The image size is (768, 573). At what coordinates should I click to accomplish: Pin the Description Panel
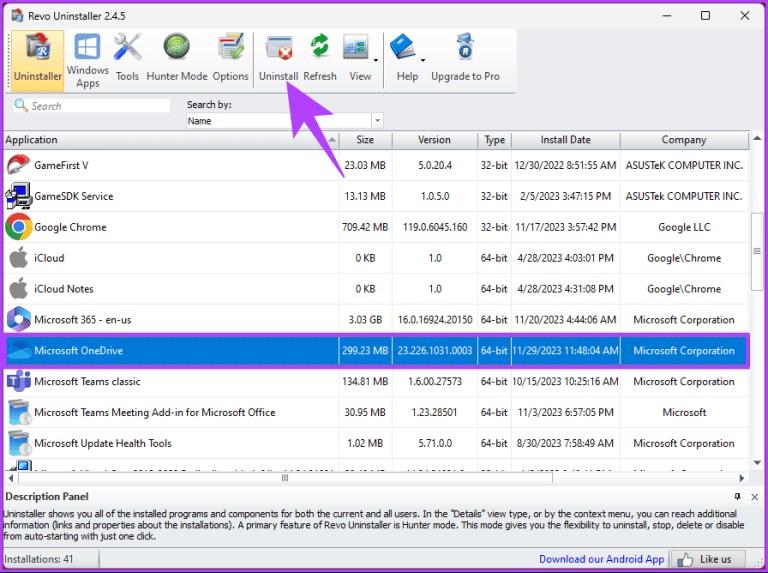(x=738, y=497)
